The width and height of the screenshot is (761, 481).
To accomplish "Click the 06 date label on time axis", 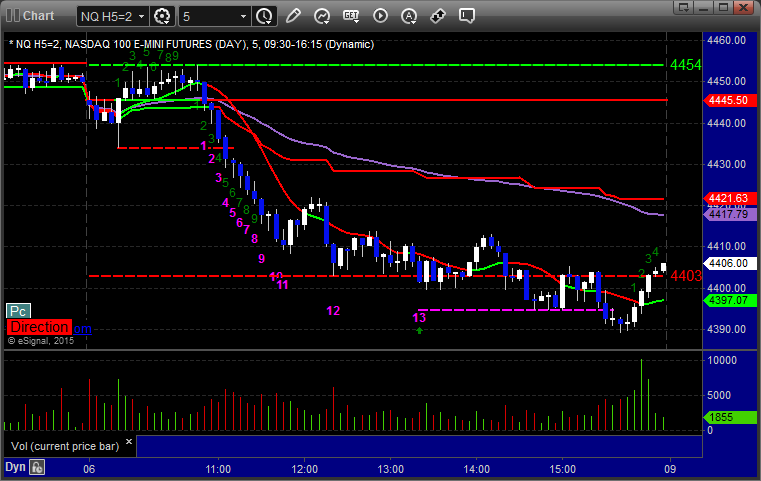I will point(89,469).
